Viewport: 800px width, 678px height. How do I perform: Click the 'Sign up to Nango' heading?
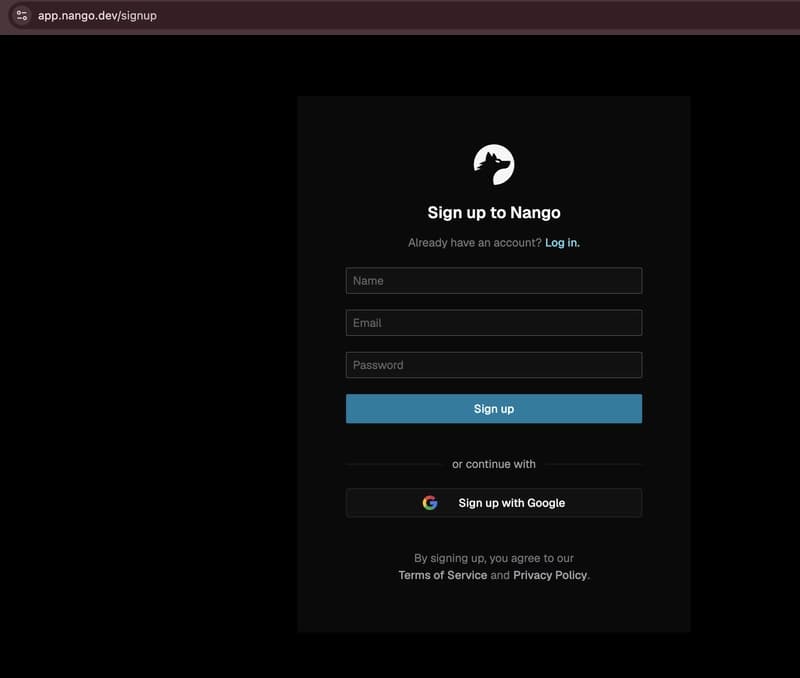coord(493,212)
